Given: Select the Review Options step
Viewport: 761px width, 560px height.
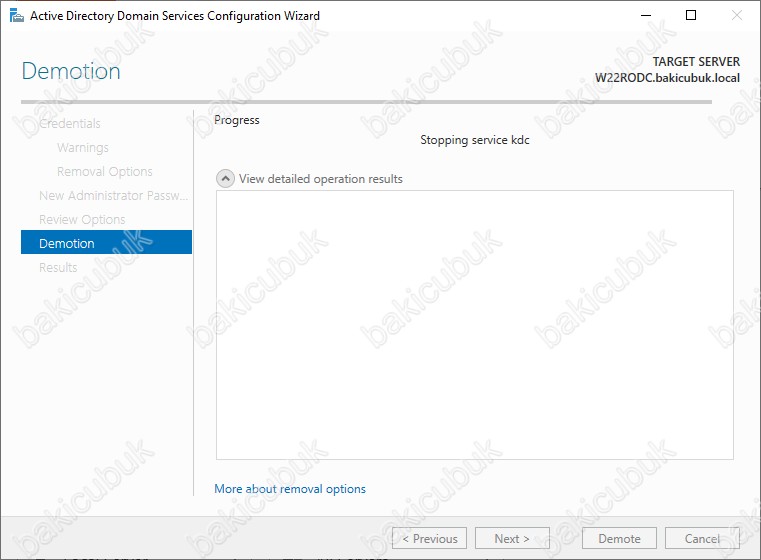Looking at the screenshot, I should click(x=82, y=219).
